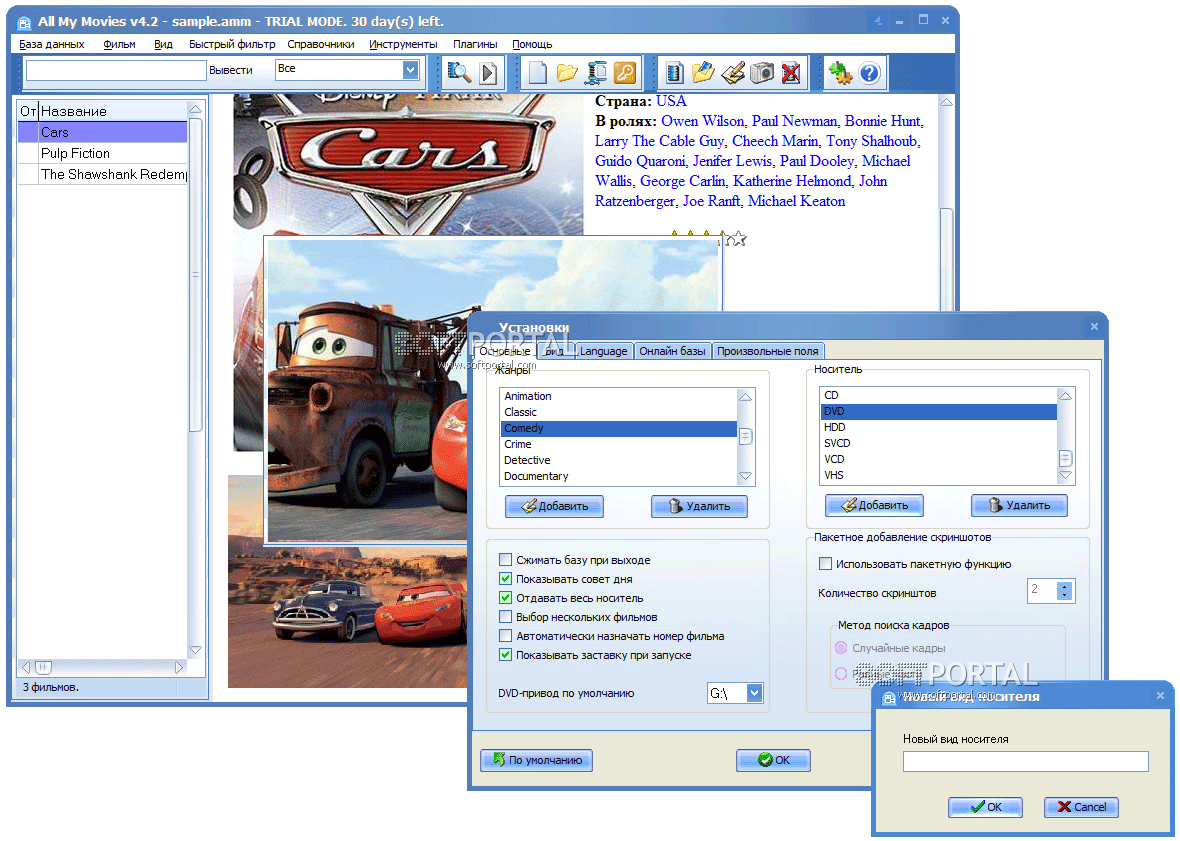Click Удалить button under Носитель
The image size is (1180, 841).
1019,506
